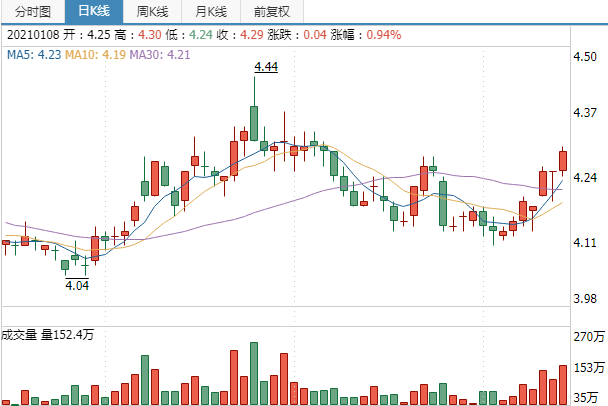
Task: Select the rightmost red volume bar
Action: (x=563, y=385)
